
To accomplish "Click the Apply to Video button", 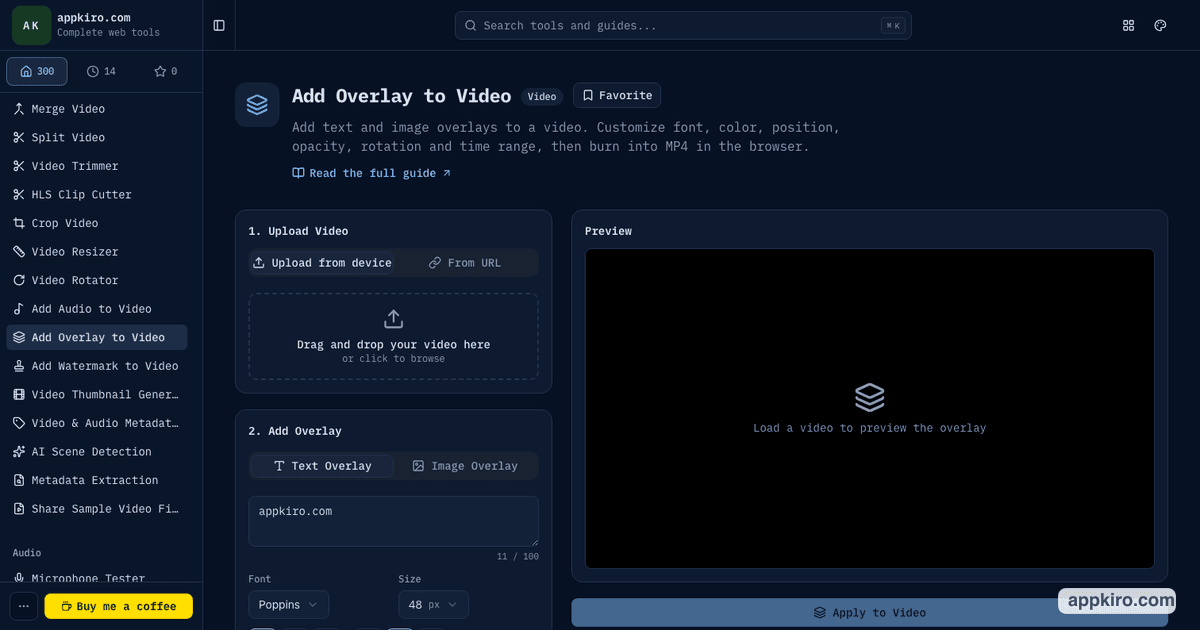I will [869, 613].
